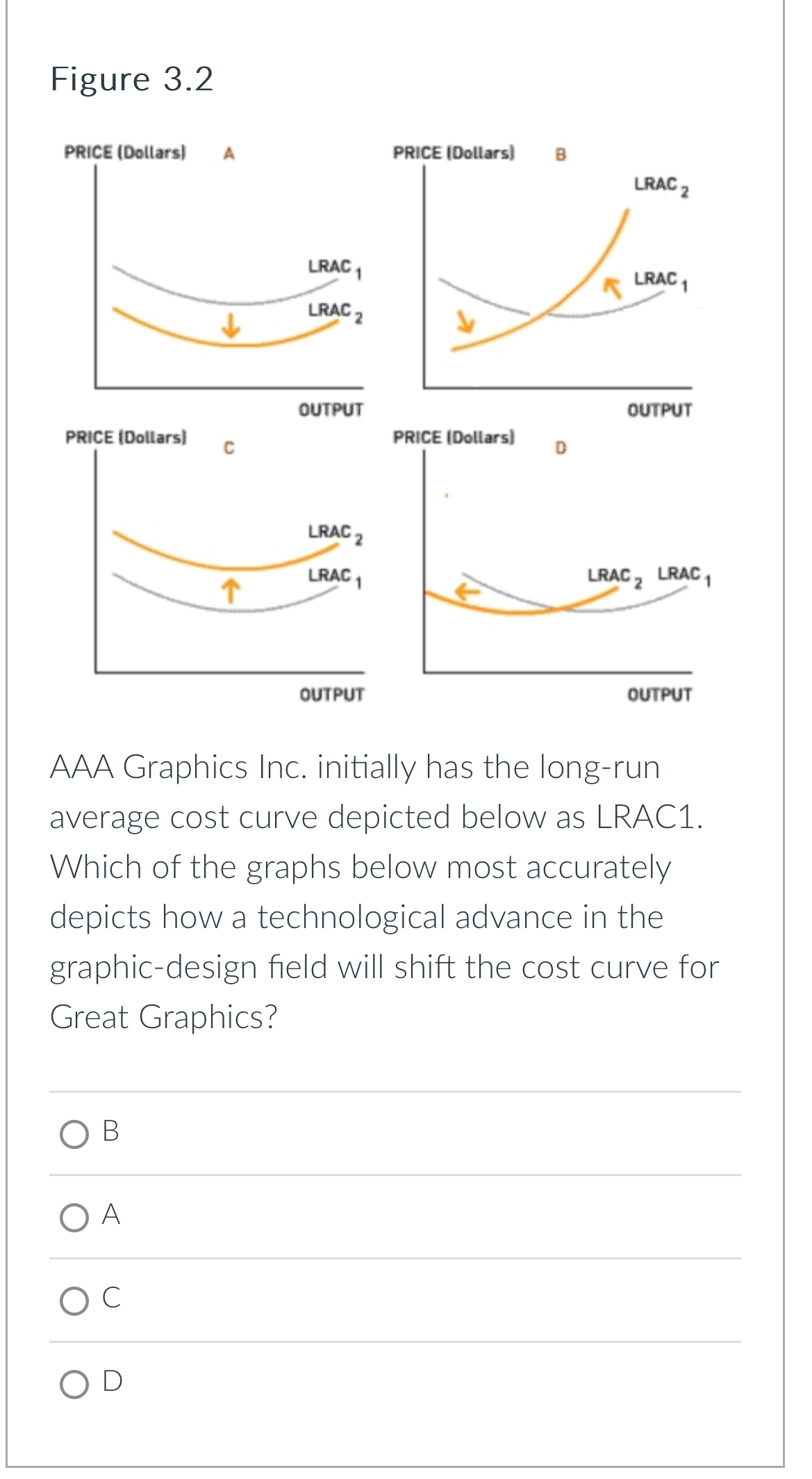Click the upward arrow in graph C
This screenshot has height=1479, width=812.
point(229,589)
